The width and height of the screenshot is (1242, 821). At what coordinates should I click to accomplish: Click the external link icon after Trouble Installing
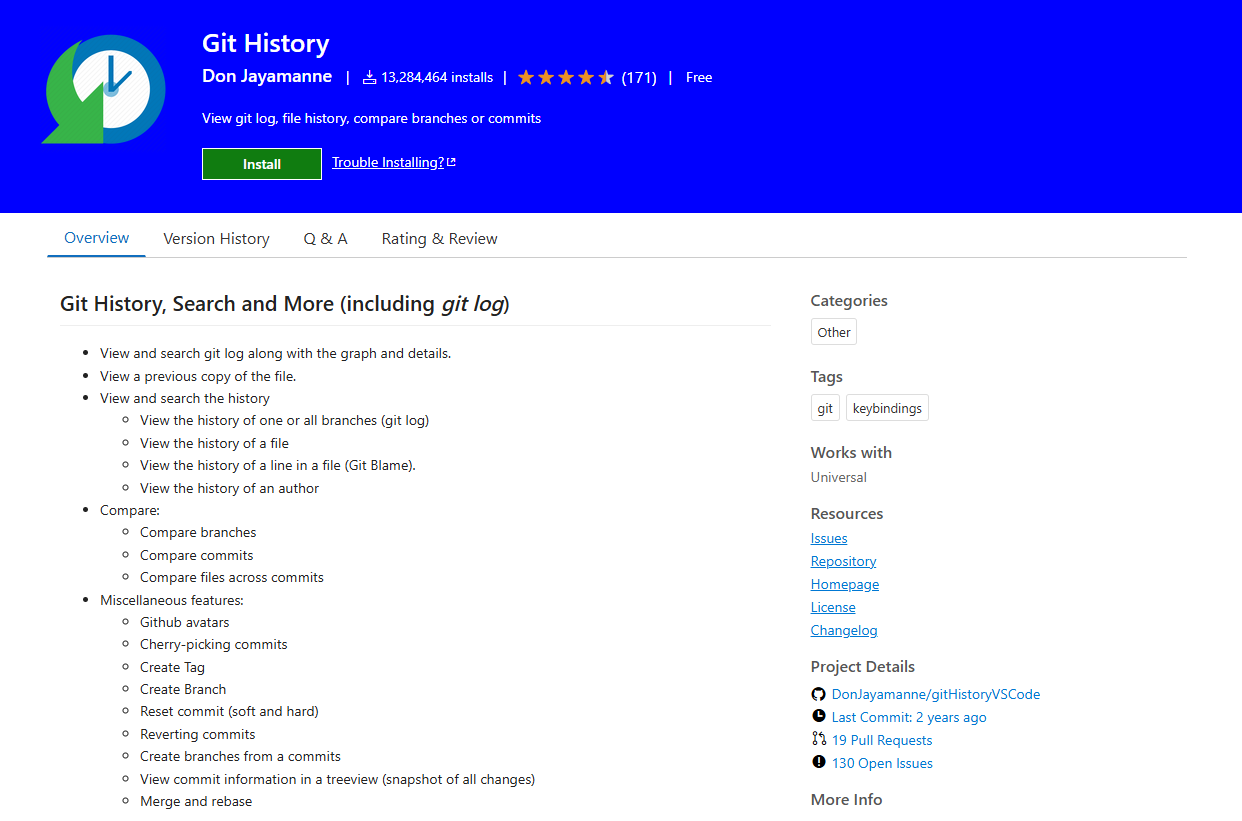(451, 162)
